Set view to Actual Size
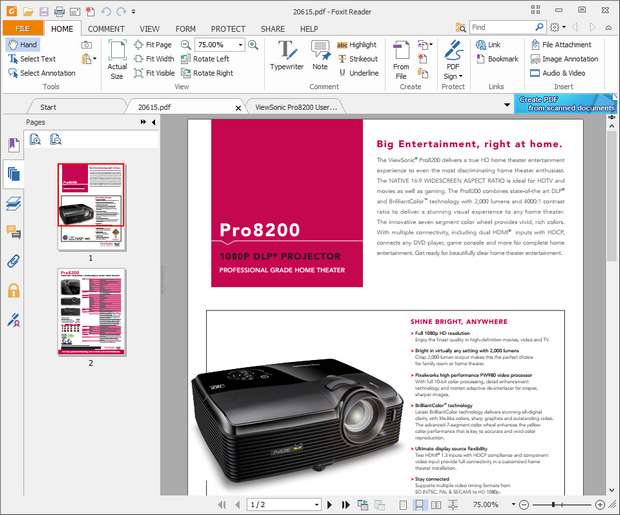620x515 pixels. click(117, 60)
